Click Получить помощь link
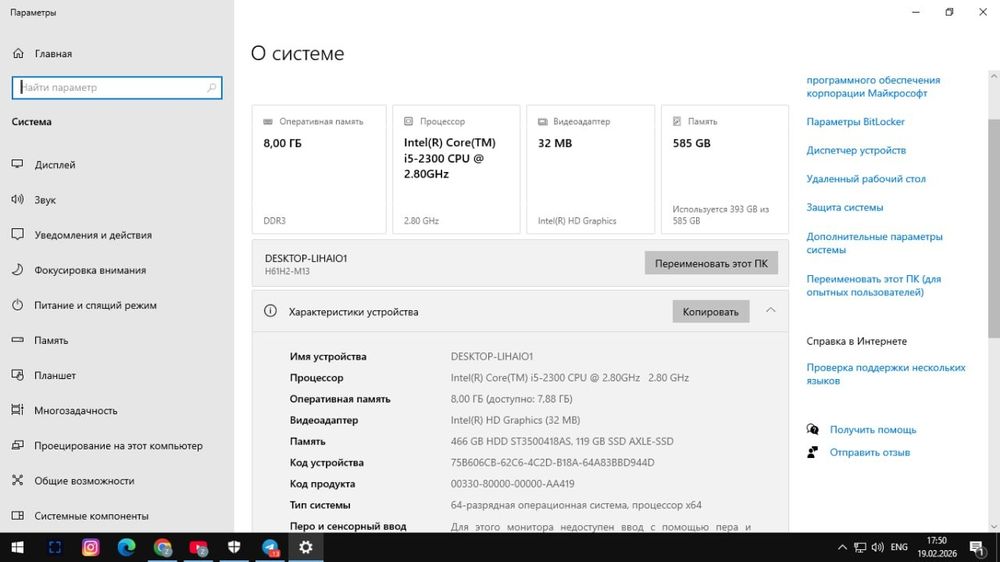The width and height of the screenshot is (1000, 562). [x=872, y=429]
